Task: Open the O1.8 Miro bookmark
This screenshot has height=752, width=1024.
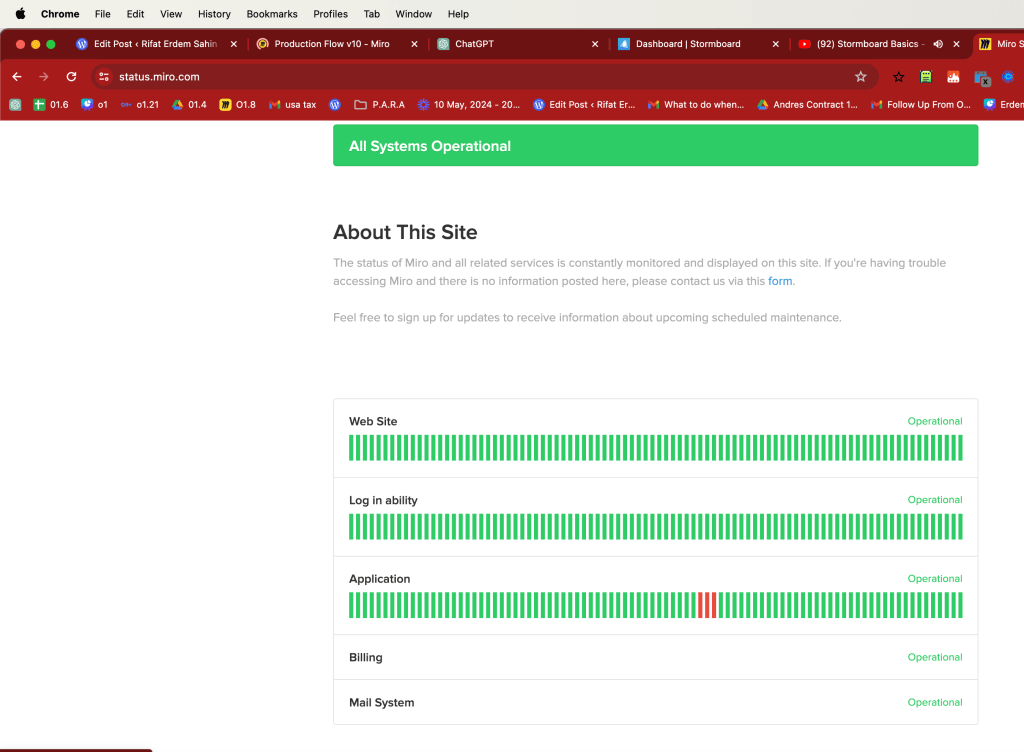Action: click(238, 104)
